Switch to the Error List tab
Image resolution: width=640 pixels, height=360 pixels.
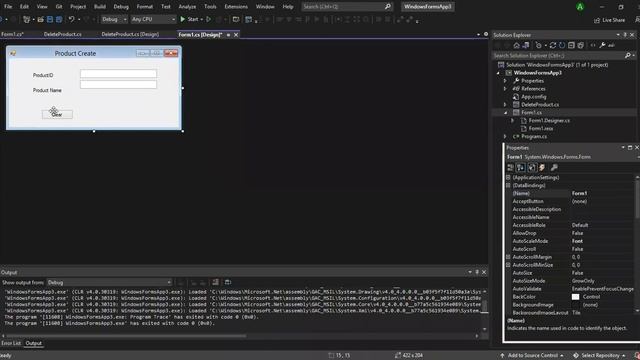pyautogui.click(x=11, y=343)
